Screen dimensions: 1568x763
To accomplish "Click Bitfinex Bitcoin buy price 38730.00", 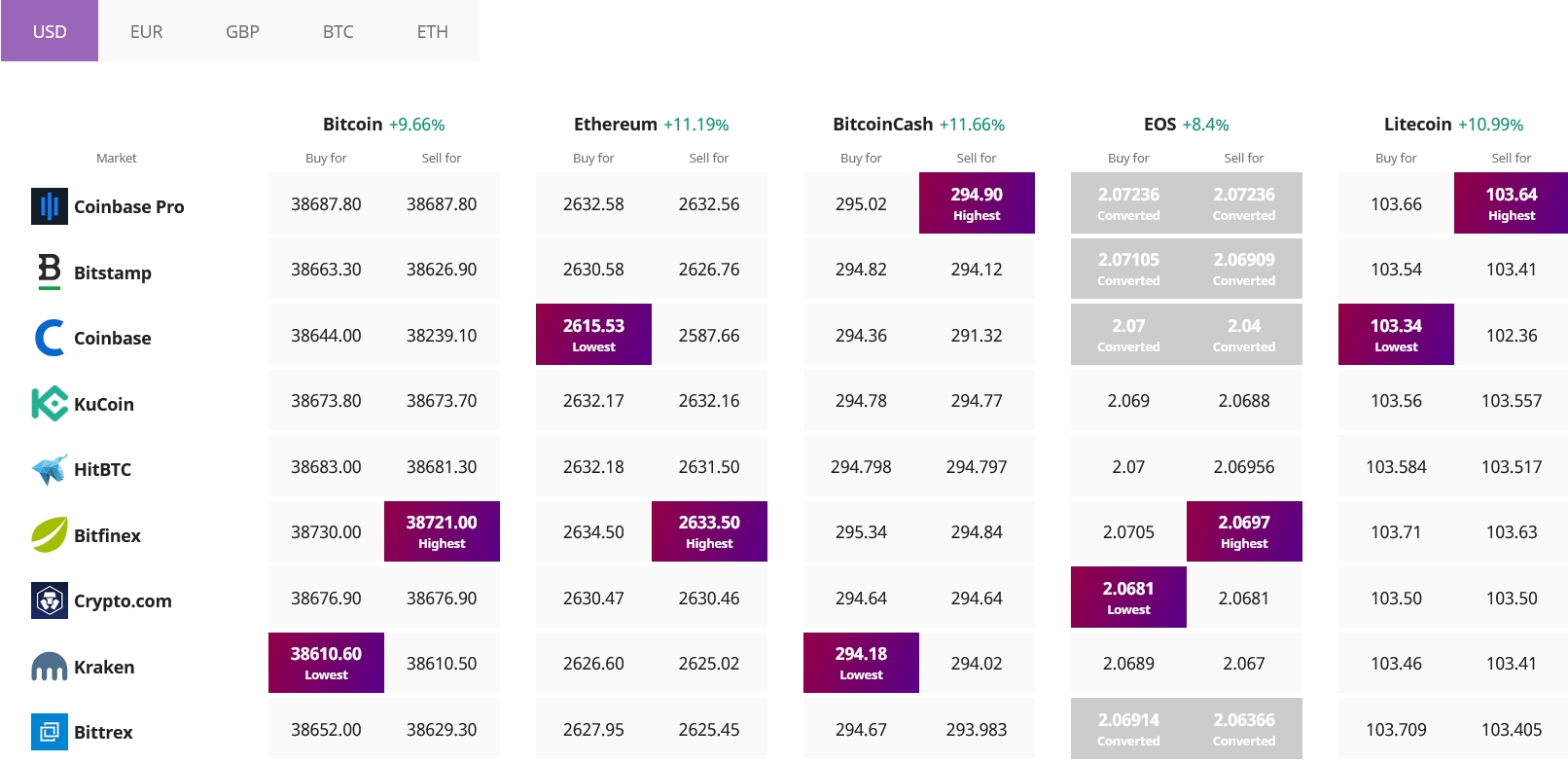I will pyautogui.click(x=326, y=532).
